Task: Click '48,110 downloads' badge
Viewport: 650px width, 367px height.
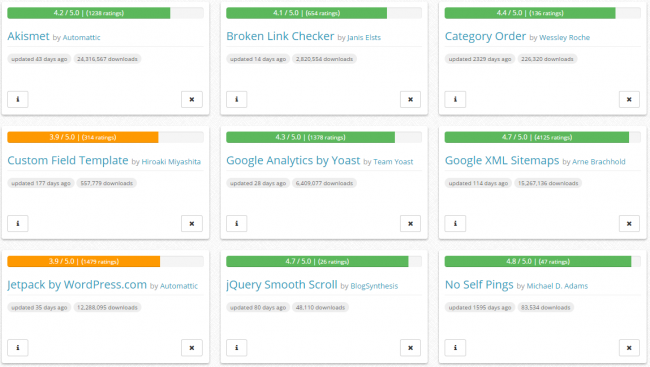Action: pos(320,308)
